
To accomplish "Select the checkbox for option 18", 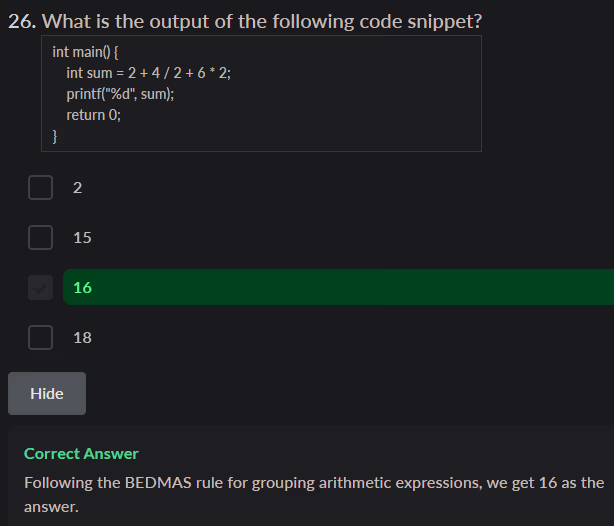I will pyautogui.click(x=40, y=337).
